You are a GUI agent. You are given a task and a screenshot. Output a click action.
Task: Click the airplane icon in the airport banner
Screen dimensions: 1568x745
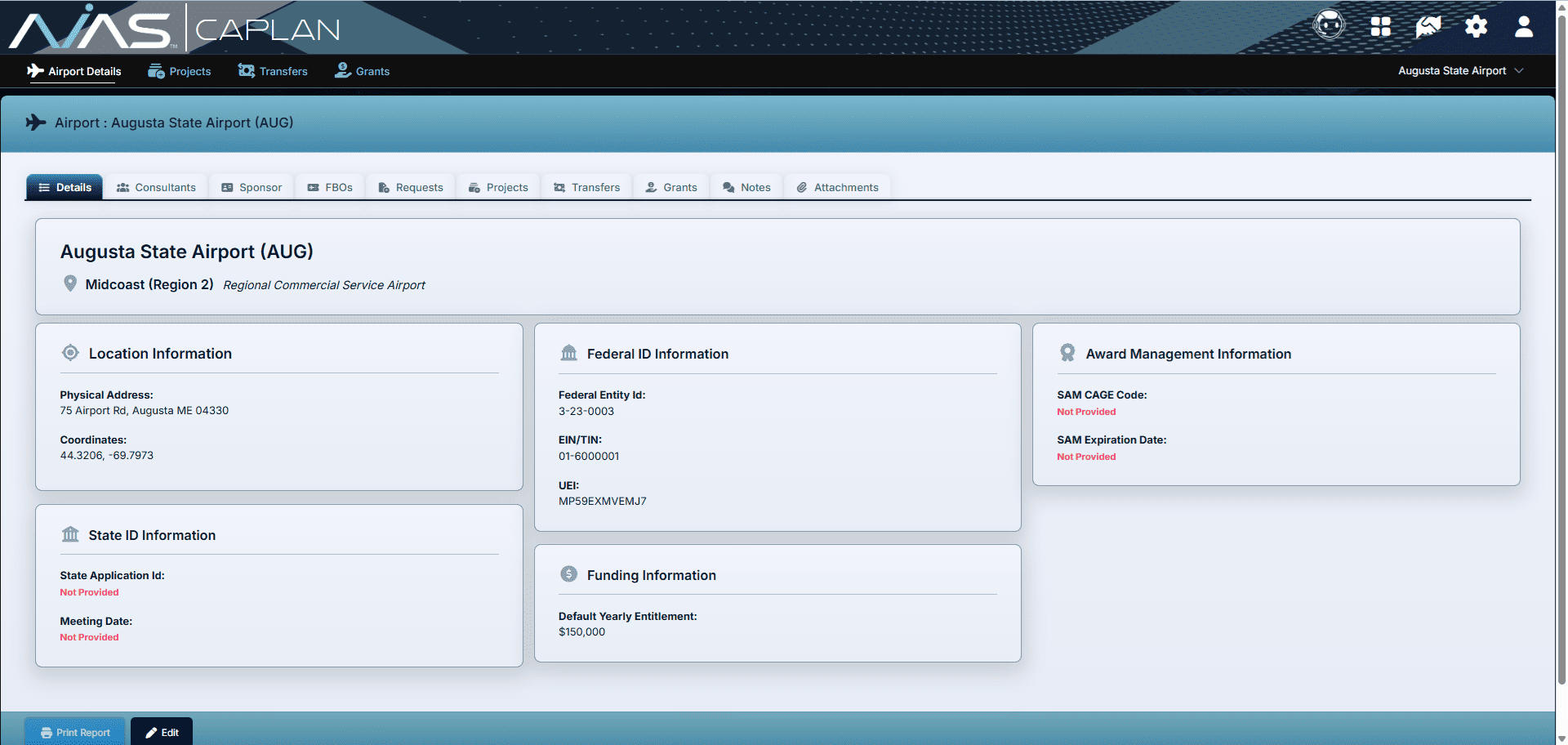pos(36,122)
